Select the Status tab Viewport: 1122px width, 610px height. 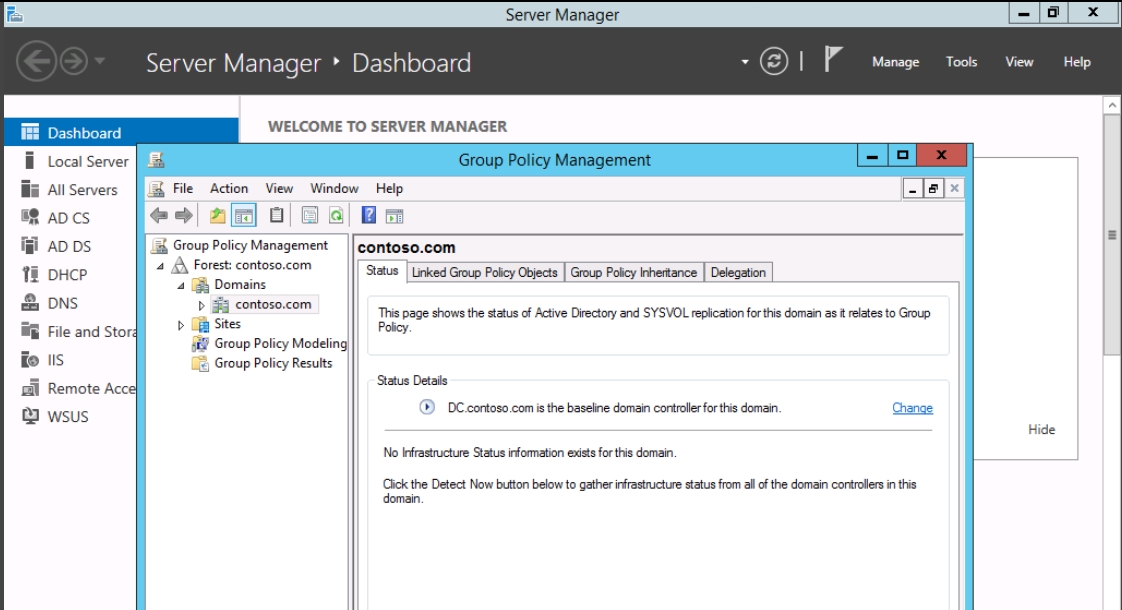coord(382,271)
